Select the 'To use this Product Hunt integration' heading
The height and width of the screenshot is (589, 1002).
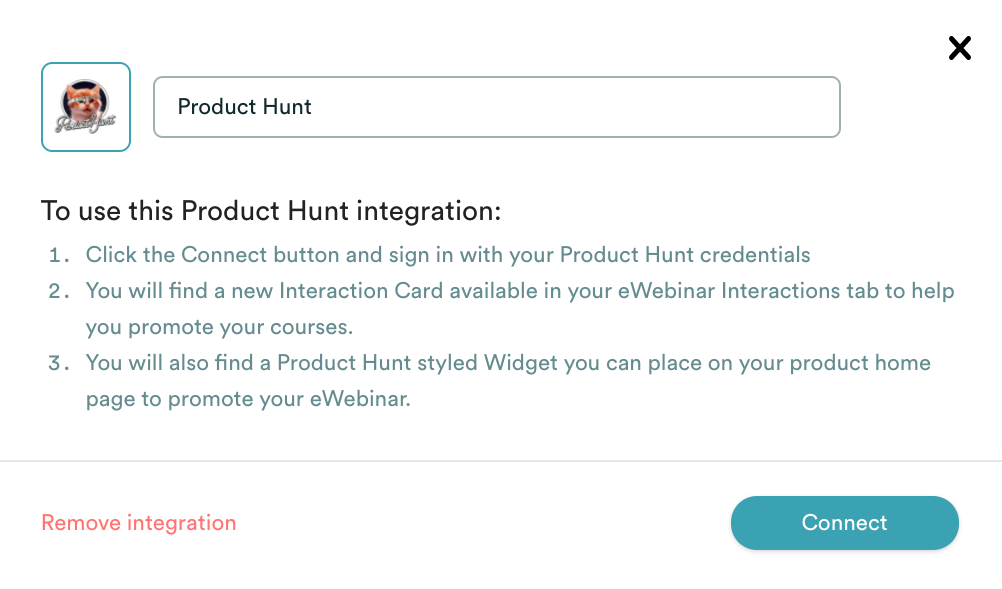point(271,211)
